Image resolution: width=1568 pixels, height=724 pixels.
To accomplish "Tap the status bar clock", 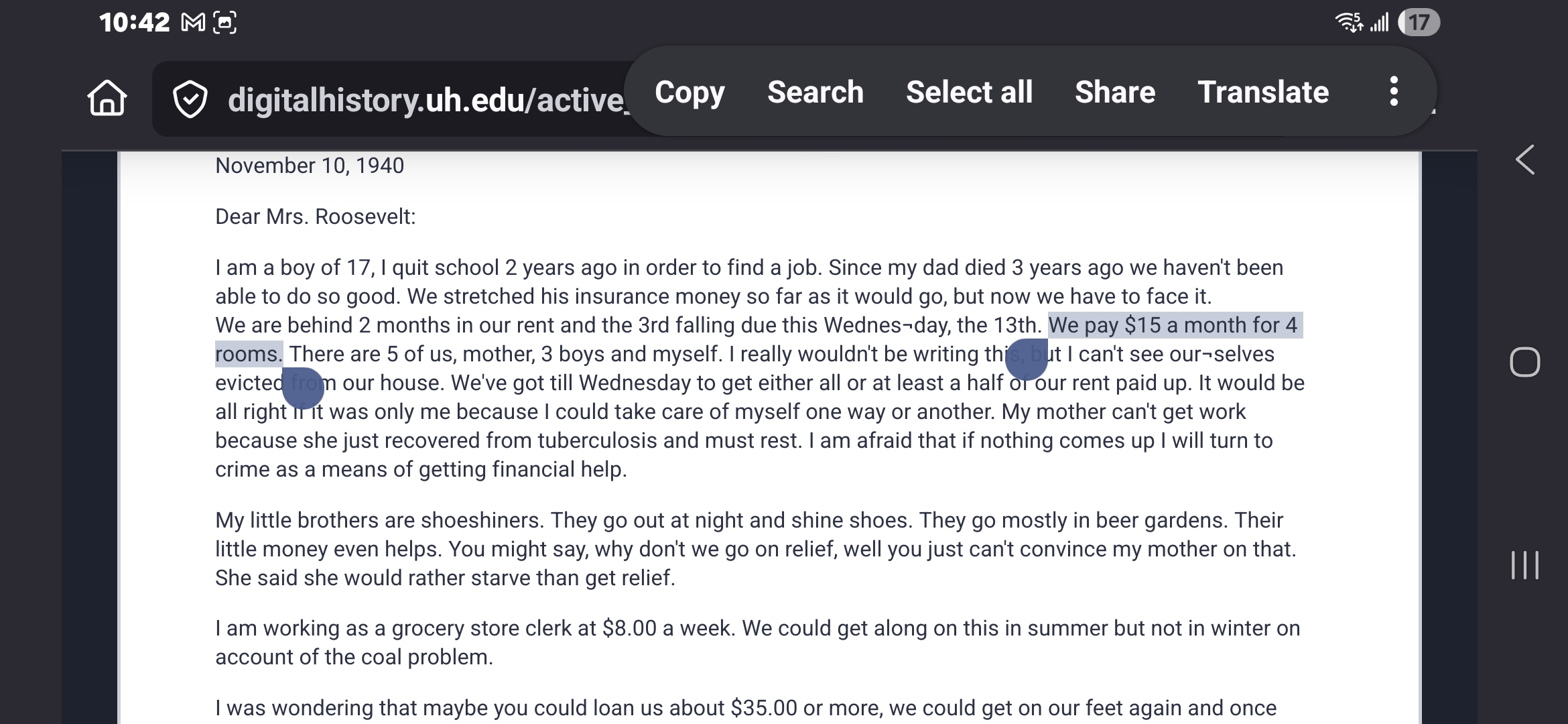I will click(134, 23).
